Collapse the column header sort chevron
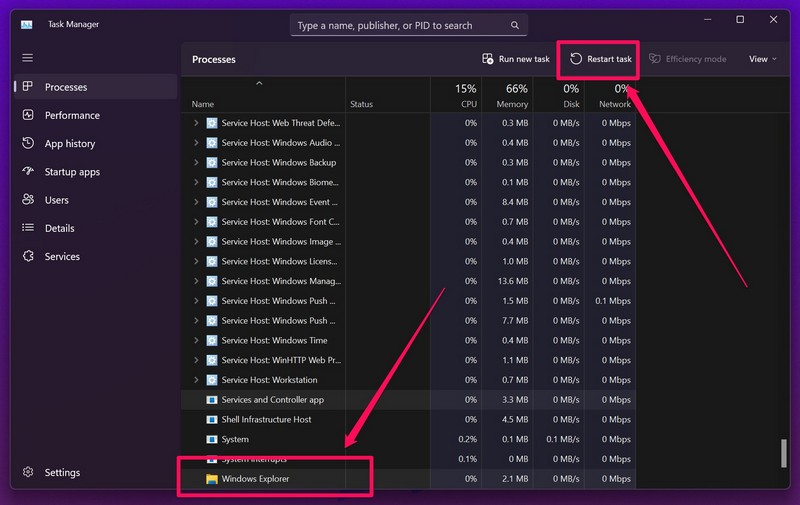This screenshot has height=505, width=800. pyautogui.click(x=260, y=83)
